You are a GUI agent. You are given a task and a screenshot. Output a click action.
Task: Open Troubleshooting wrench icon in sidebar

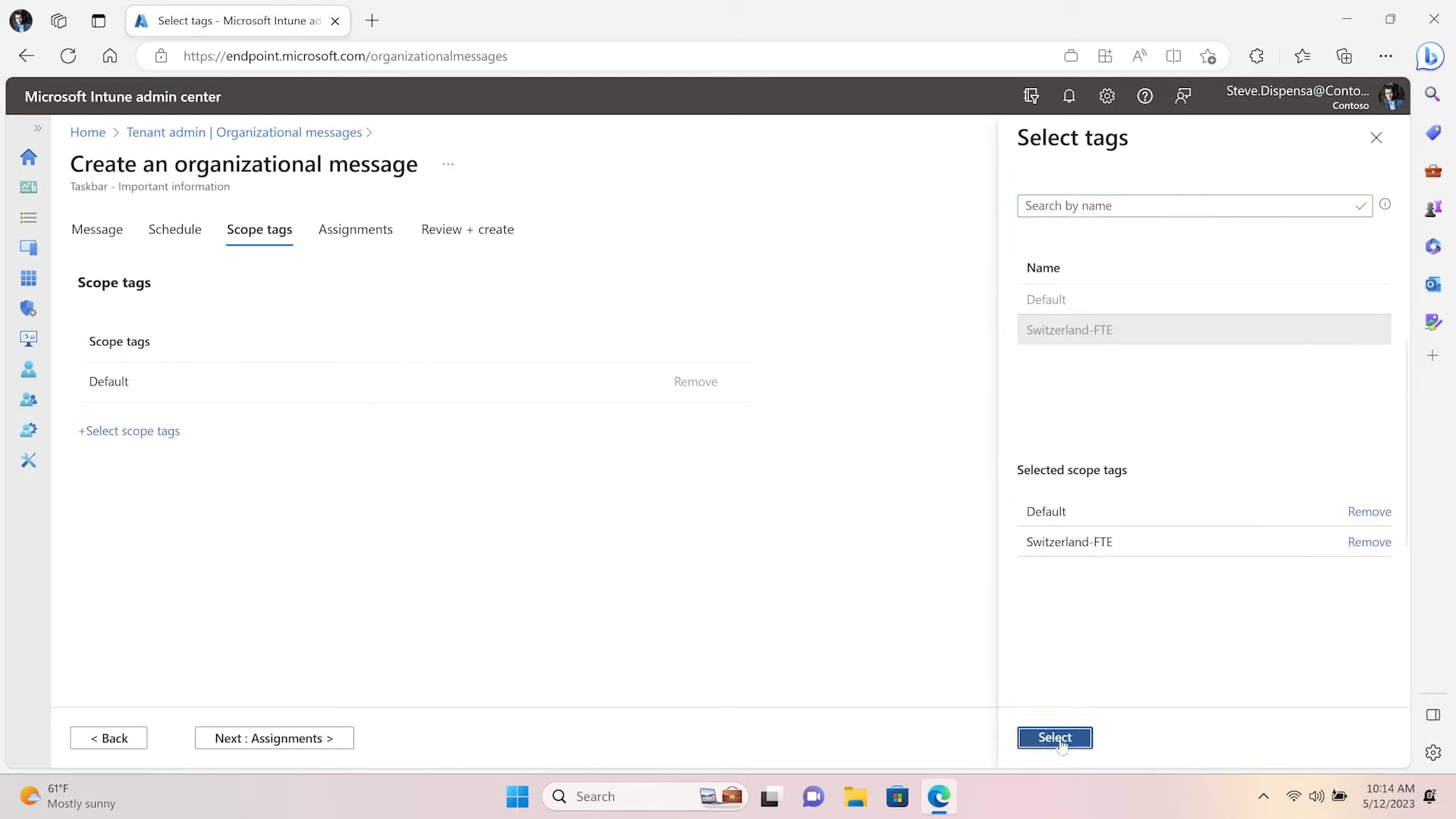point(29,460)
